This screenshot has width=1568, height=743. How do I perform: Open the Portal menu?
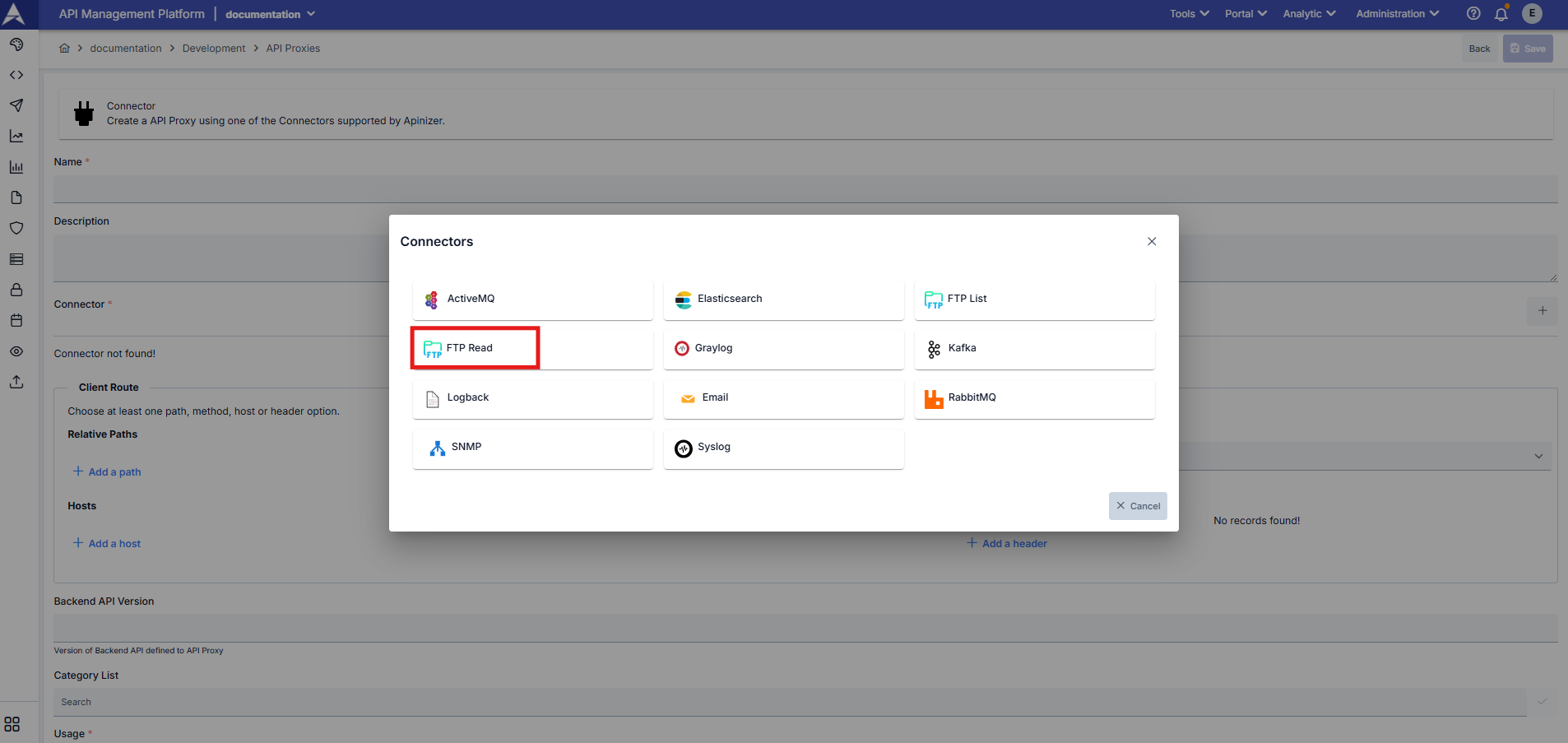tap(1246, 14)
